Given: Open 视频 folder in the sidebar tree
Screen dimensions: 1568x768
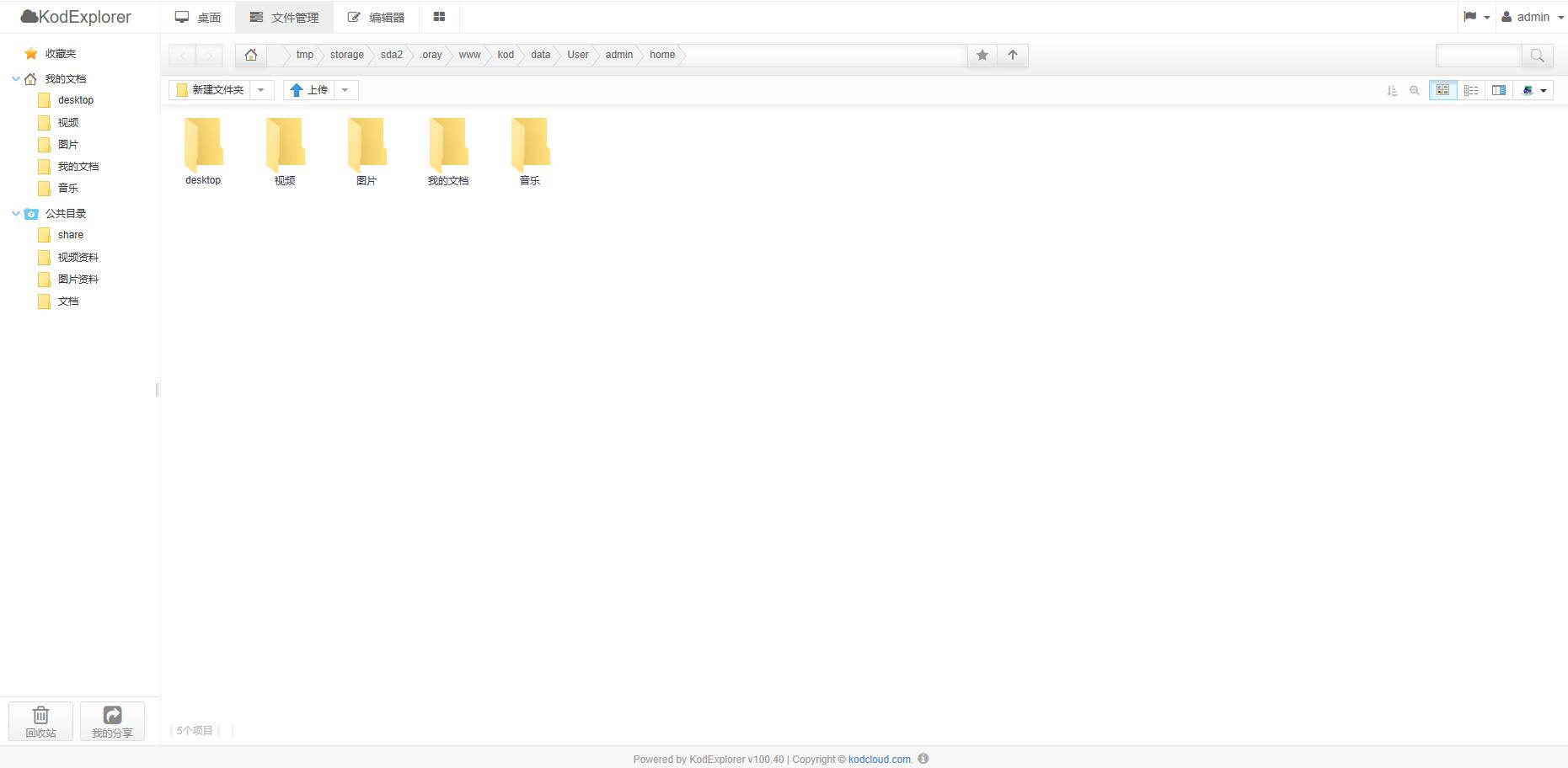Looking at the screenshot, I should pos(68,123).
